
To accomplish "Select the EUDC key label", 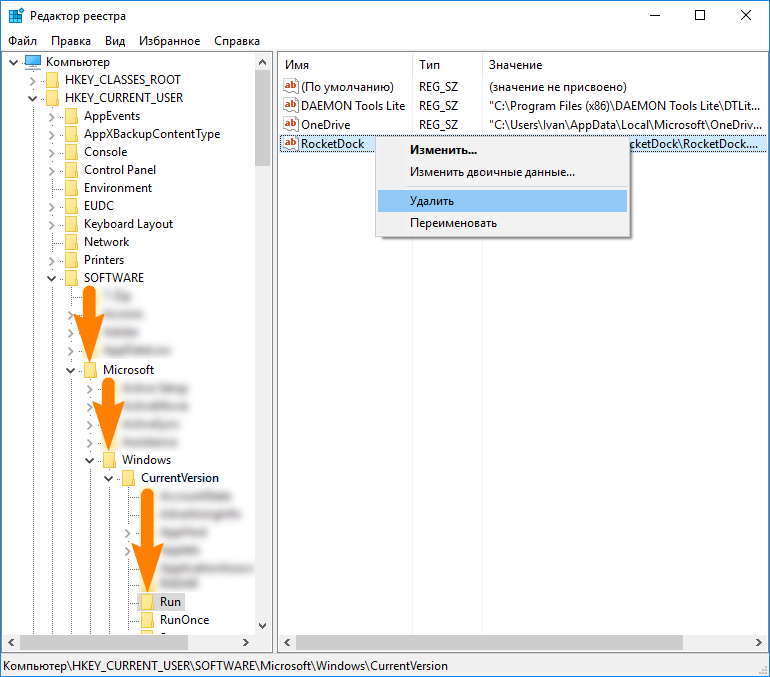I will point(99,206).
